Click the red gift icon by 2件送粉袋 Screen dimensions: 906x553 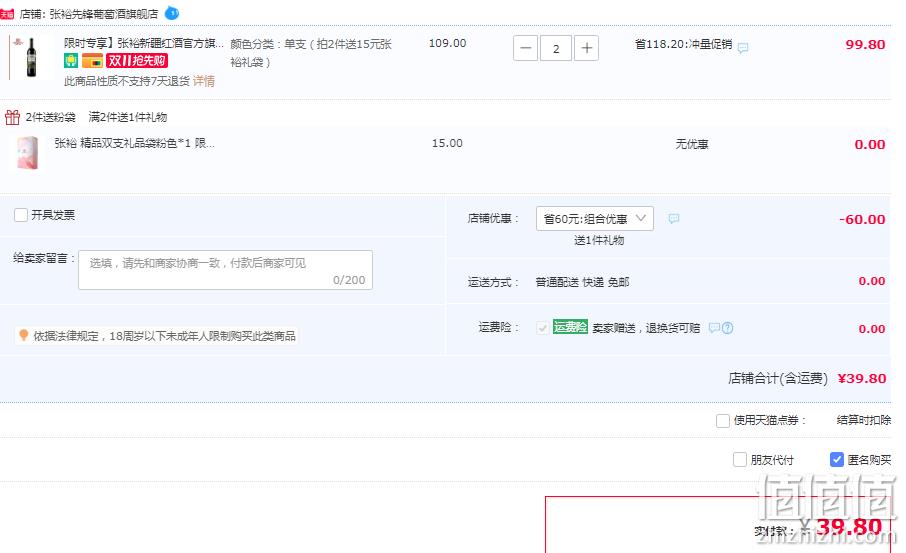click(x=12, y=117)
